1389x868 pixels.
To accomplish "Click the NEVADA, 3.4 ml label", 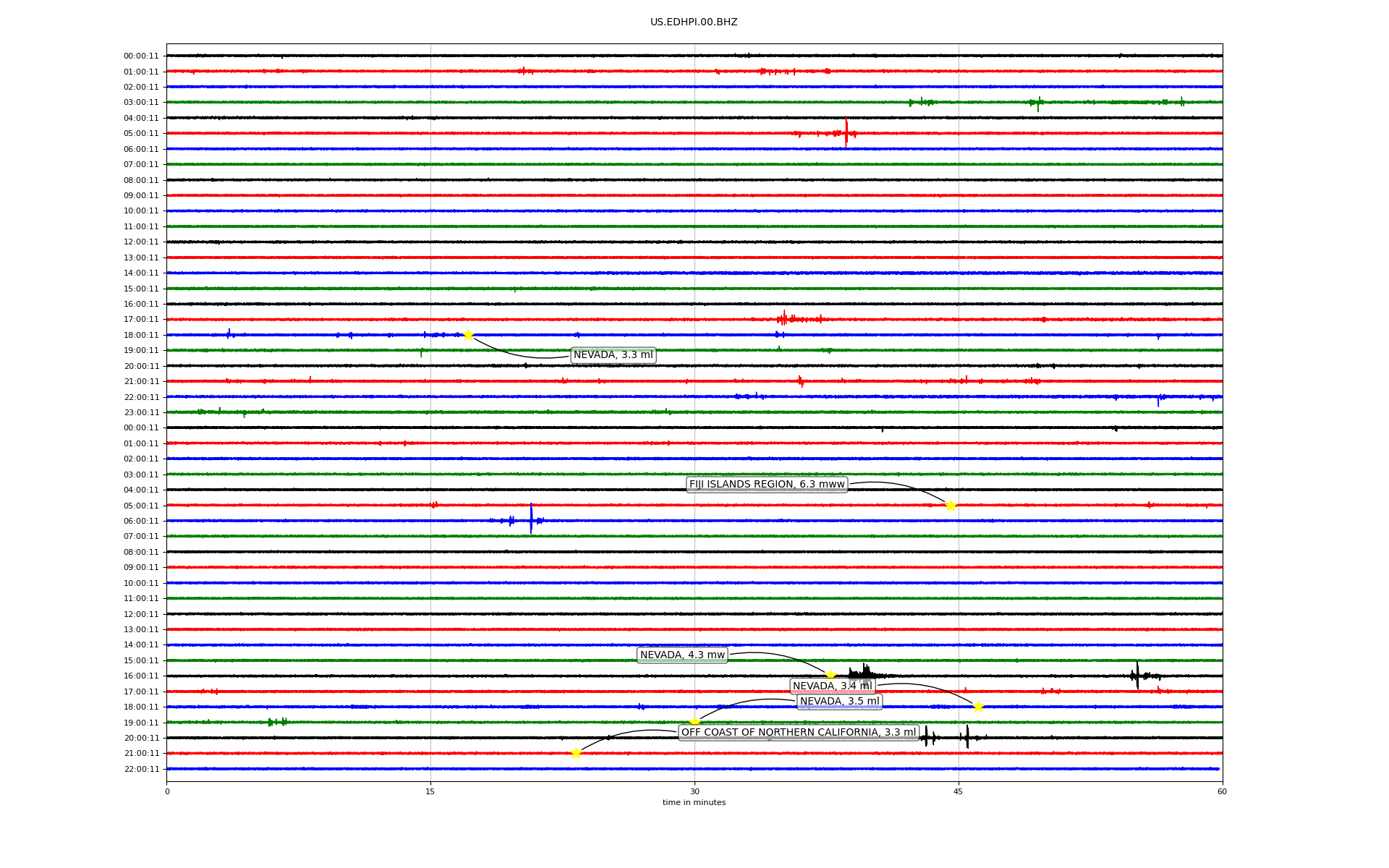I will (x=832, y=686).
